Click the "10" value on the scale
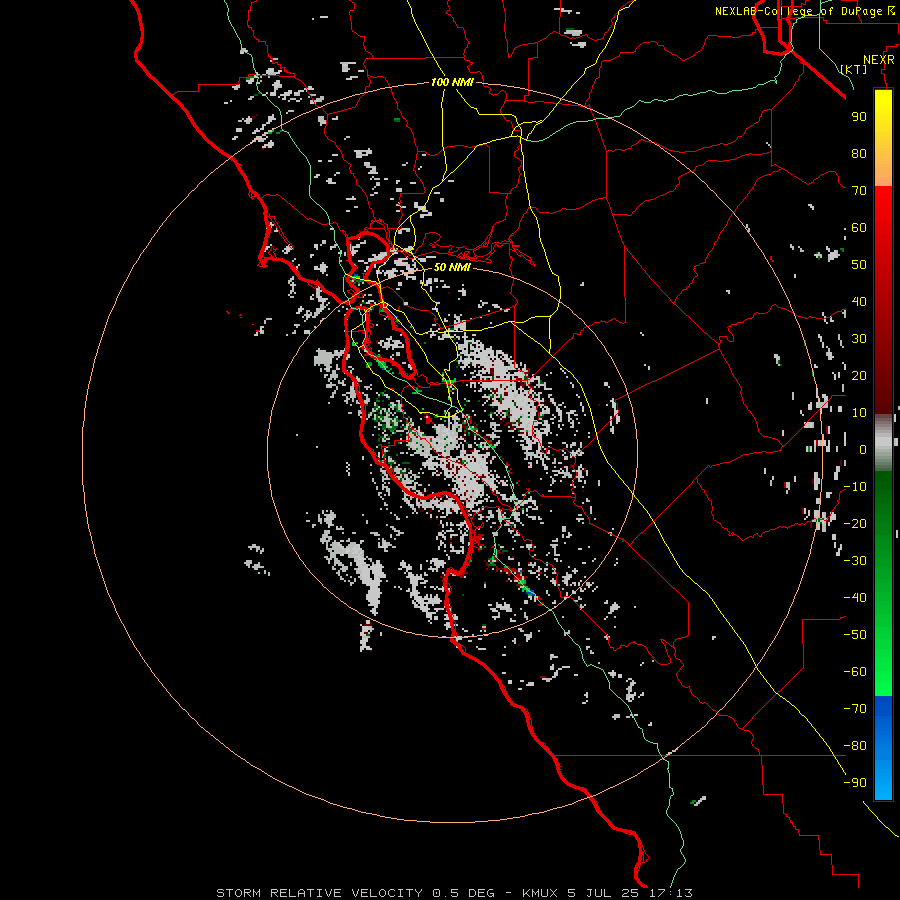 (x=859, y=413)
